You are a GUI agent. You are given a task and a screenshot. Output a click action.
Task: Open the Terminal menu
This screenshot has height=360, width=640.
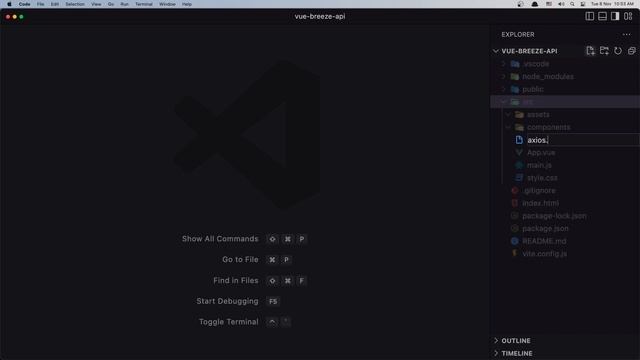(144, 4)
